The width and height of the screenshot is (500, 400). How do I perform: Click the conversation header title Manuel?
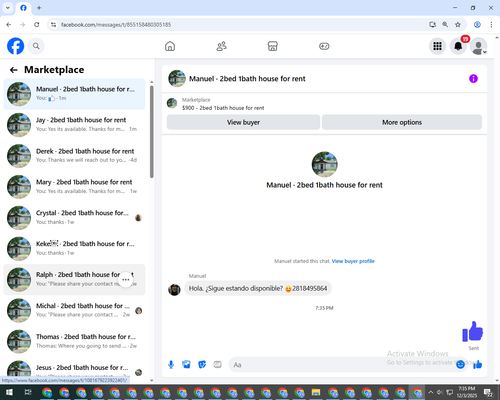click(x=247, y=79)
